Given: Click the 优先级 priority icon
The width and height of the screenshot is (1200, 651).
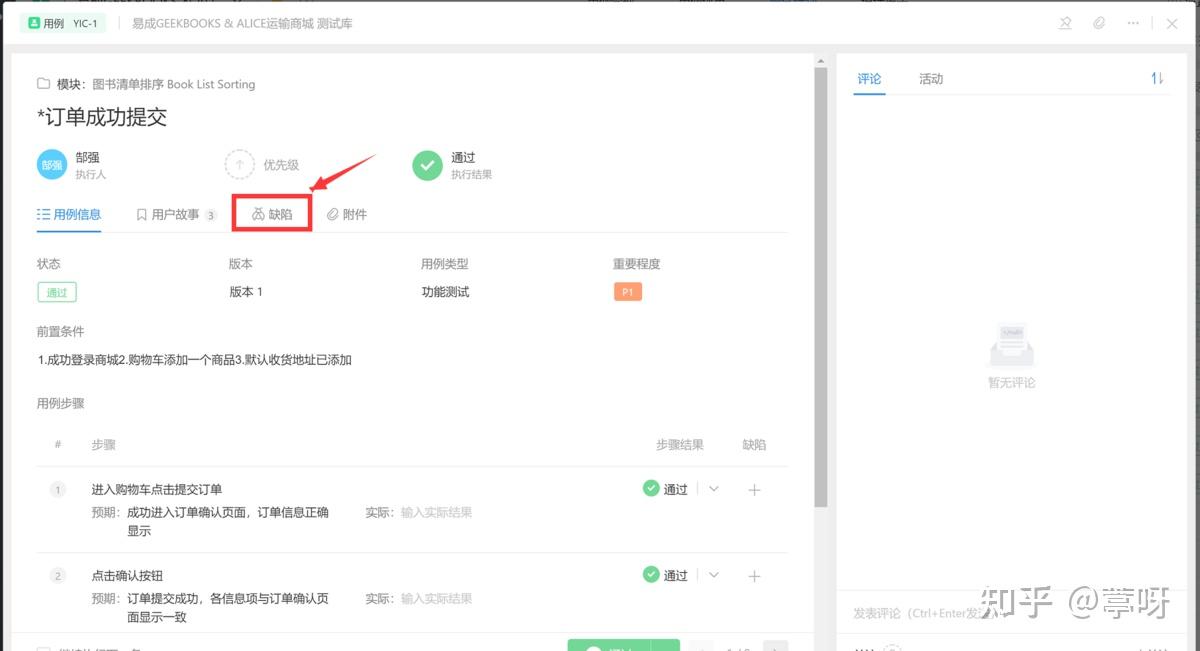Looking at the screenshot, I should pos(240,163).
